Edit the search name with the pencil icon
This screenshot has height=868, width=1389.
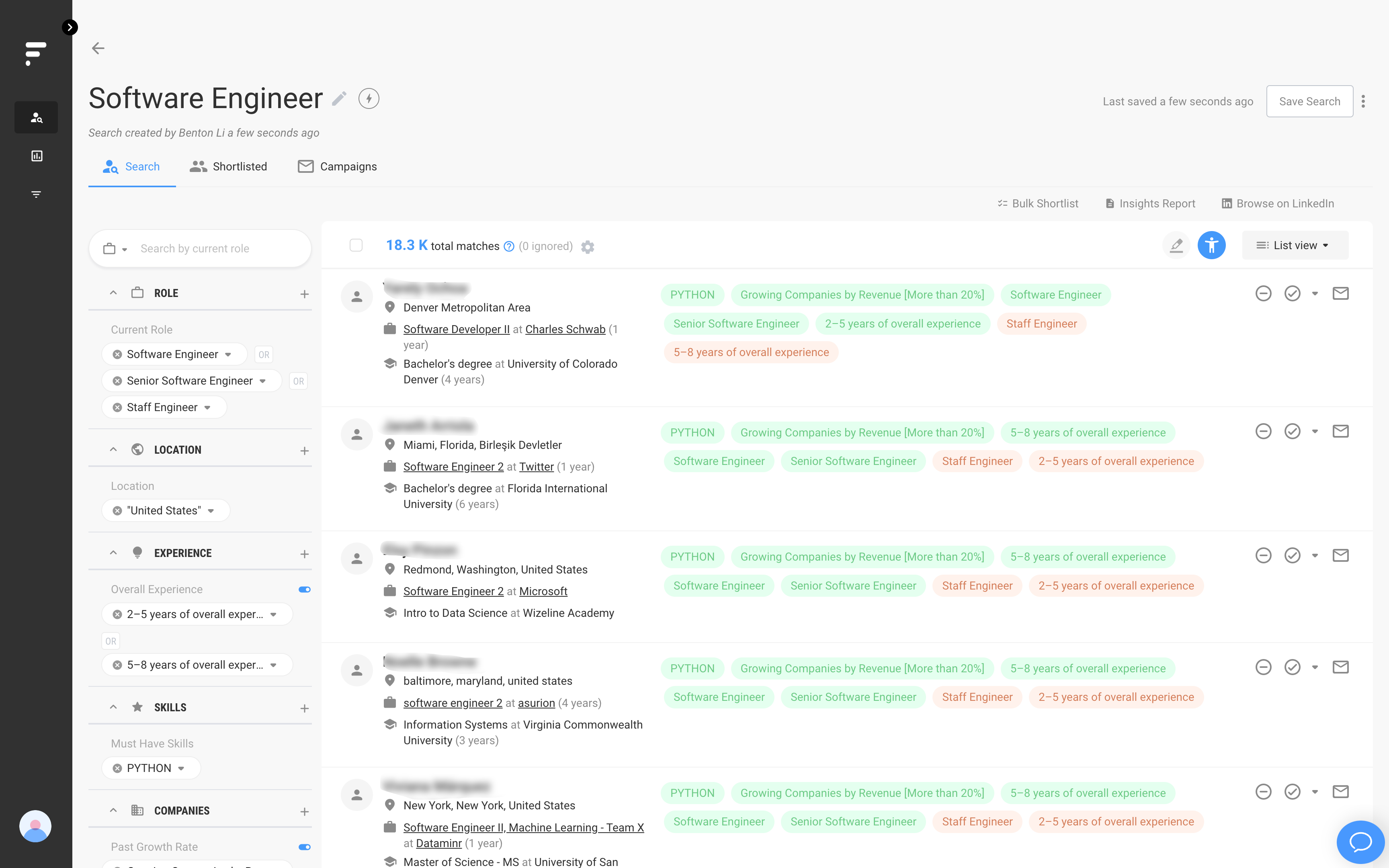pos(339,98)
